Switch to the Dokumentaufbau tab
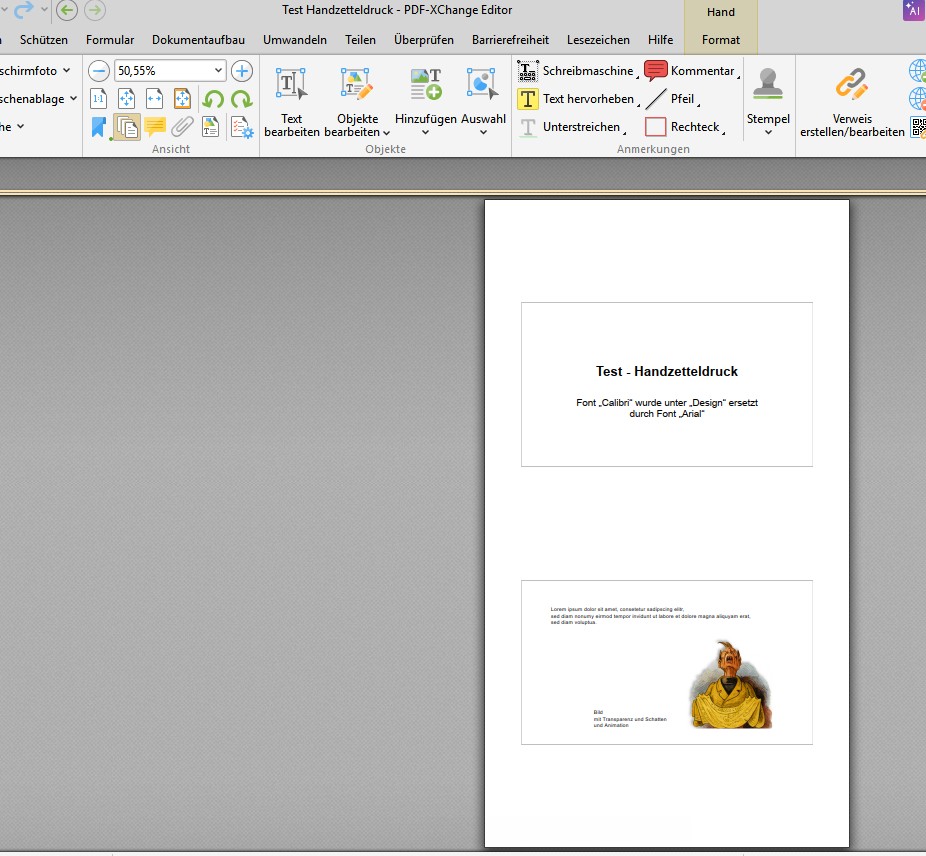Image resolution: width=926 pixels, height=856 pixels. 198,40
